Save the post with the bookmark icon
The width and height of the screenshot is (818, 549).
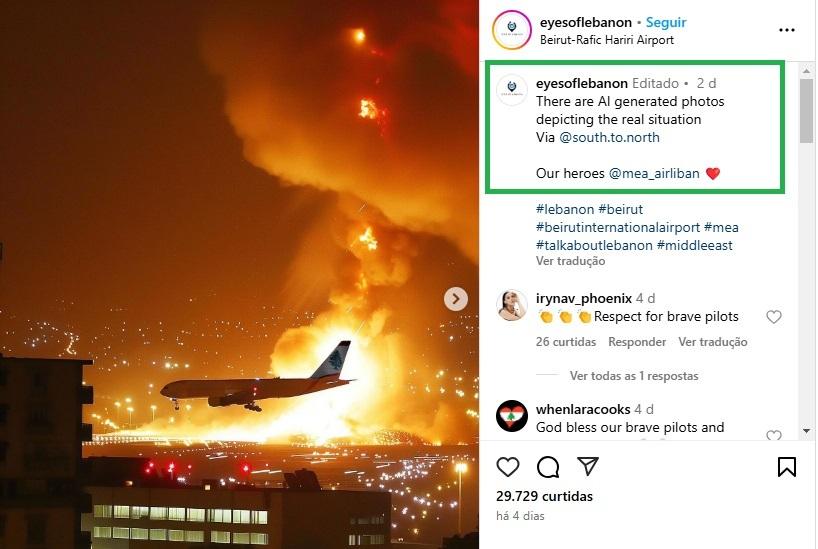(x=787, y=467)
